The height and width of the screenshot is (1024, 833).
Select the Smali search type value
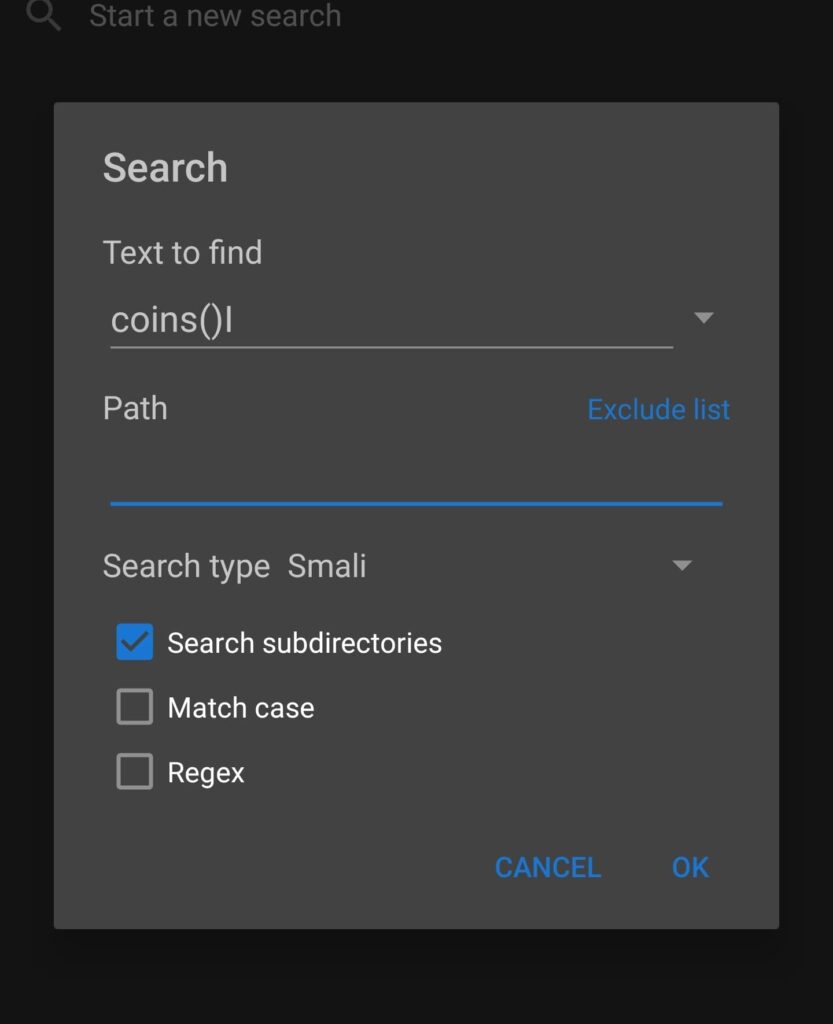click(x=327, y=566)
